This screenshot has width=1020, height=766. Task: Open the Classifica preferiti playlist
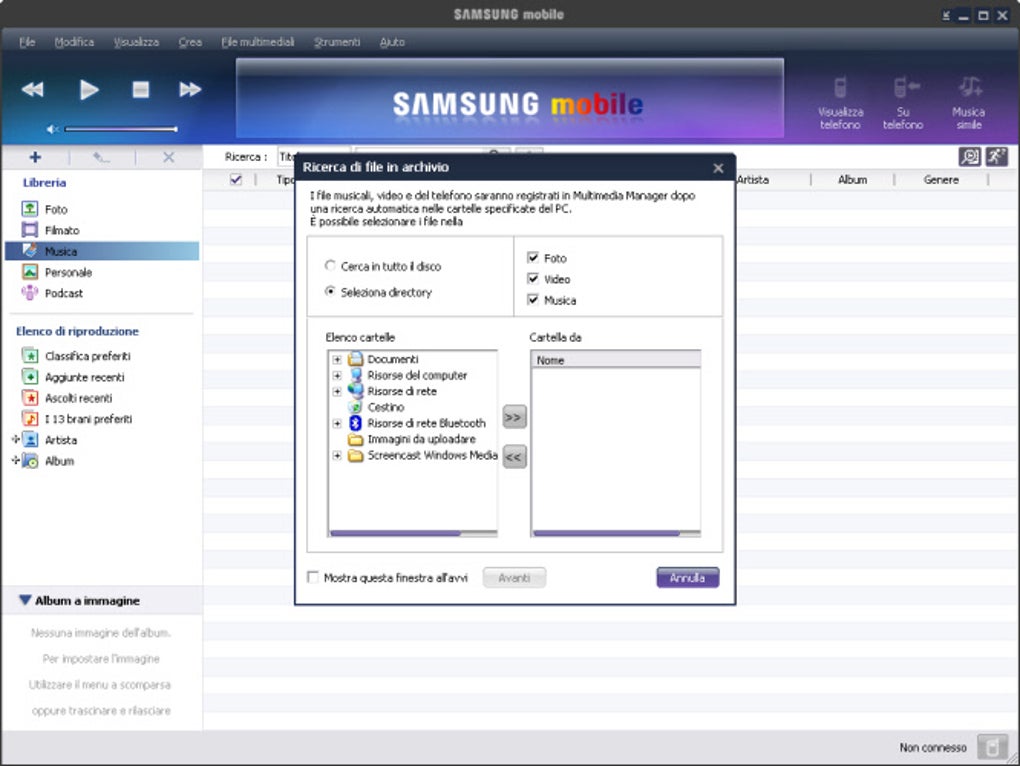pos(87,356)
